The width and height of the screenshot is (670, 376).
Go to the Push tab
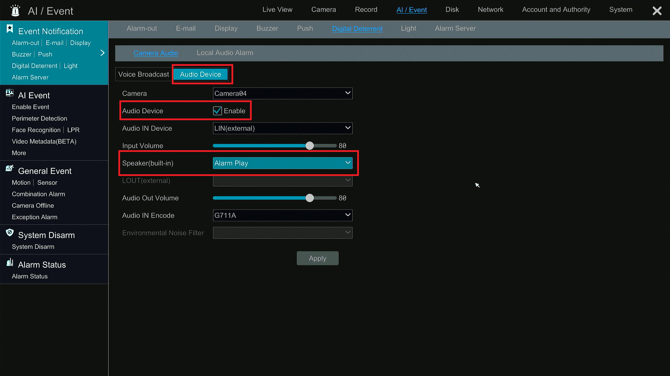click(x=305, y=29)
